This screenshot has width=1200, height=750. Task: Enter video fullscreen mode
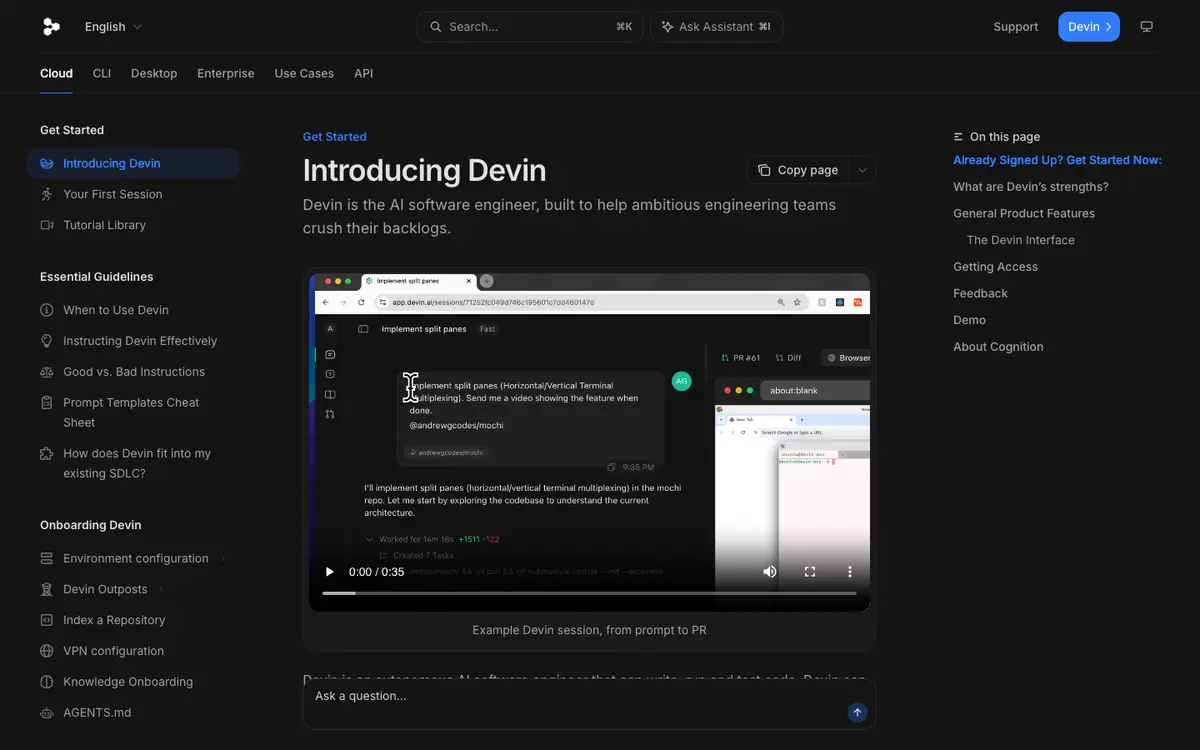click(810, 572)
